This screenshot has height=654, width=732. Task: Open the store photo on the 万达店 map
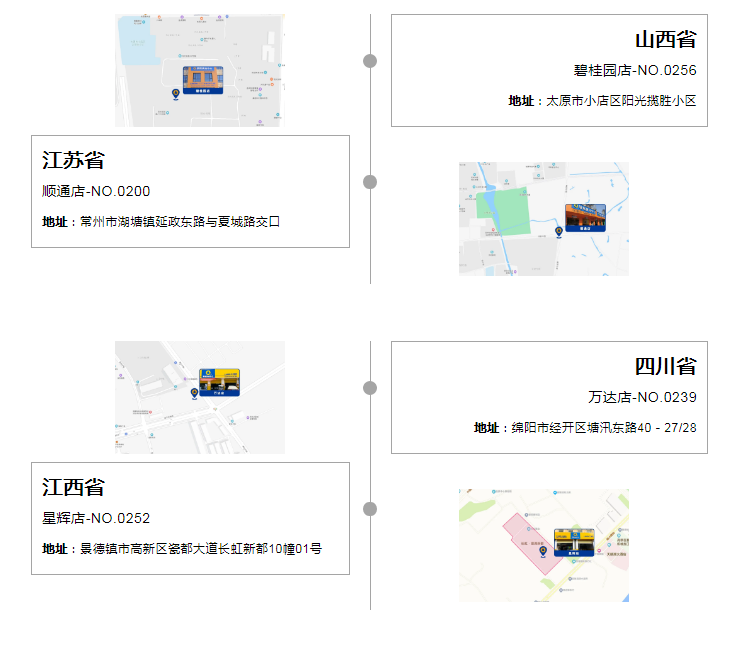coord(219,380)
